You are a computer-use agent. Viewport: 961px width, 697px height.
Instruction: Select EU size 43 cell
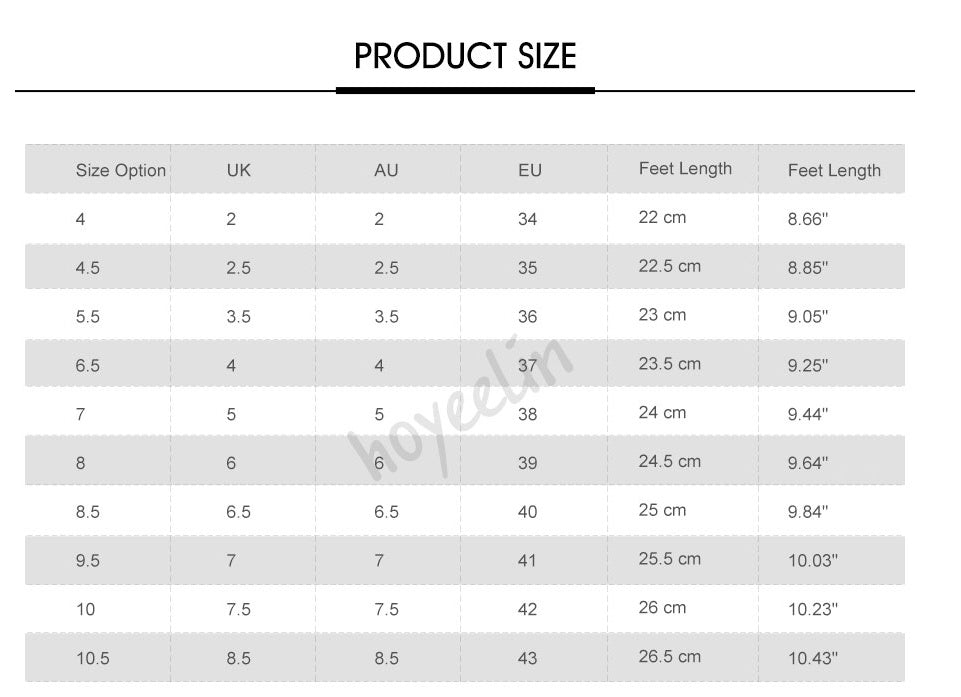pyautogui.click(x=528, y=658)
